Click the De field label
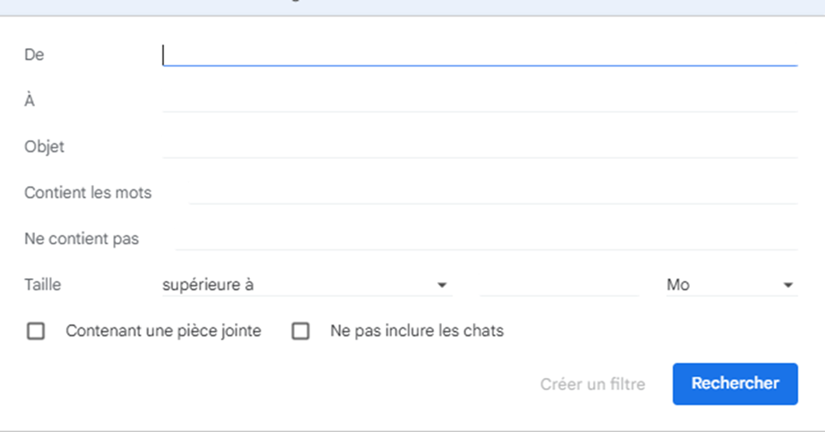This screenshot has height=432, width=825. click(34, 54)
